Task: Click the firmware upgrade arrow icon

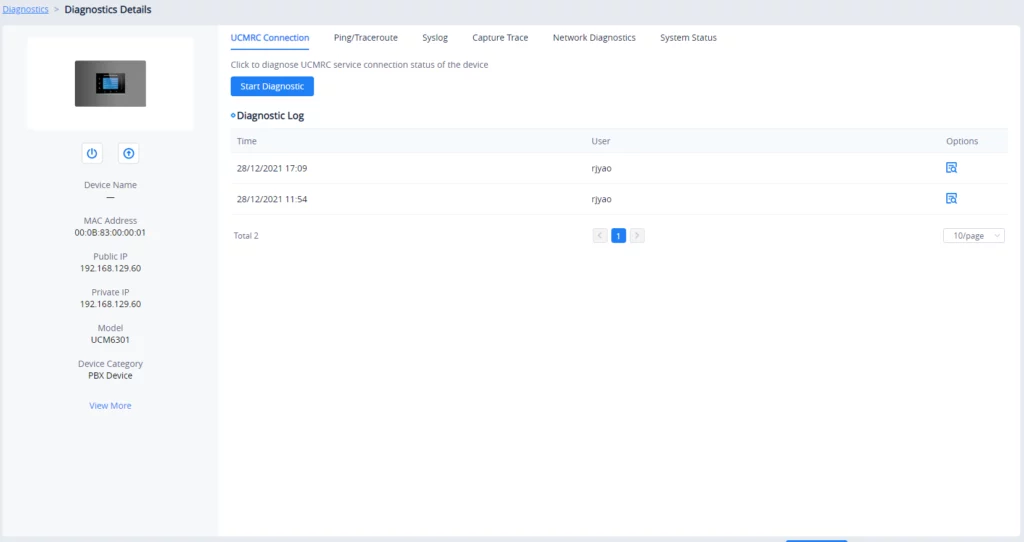Action: click(x=129, y=153)
